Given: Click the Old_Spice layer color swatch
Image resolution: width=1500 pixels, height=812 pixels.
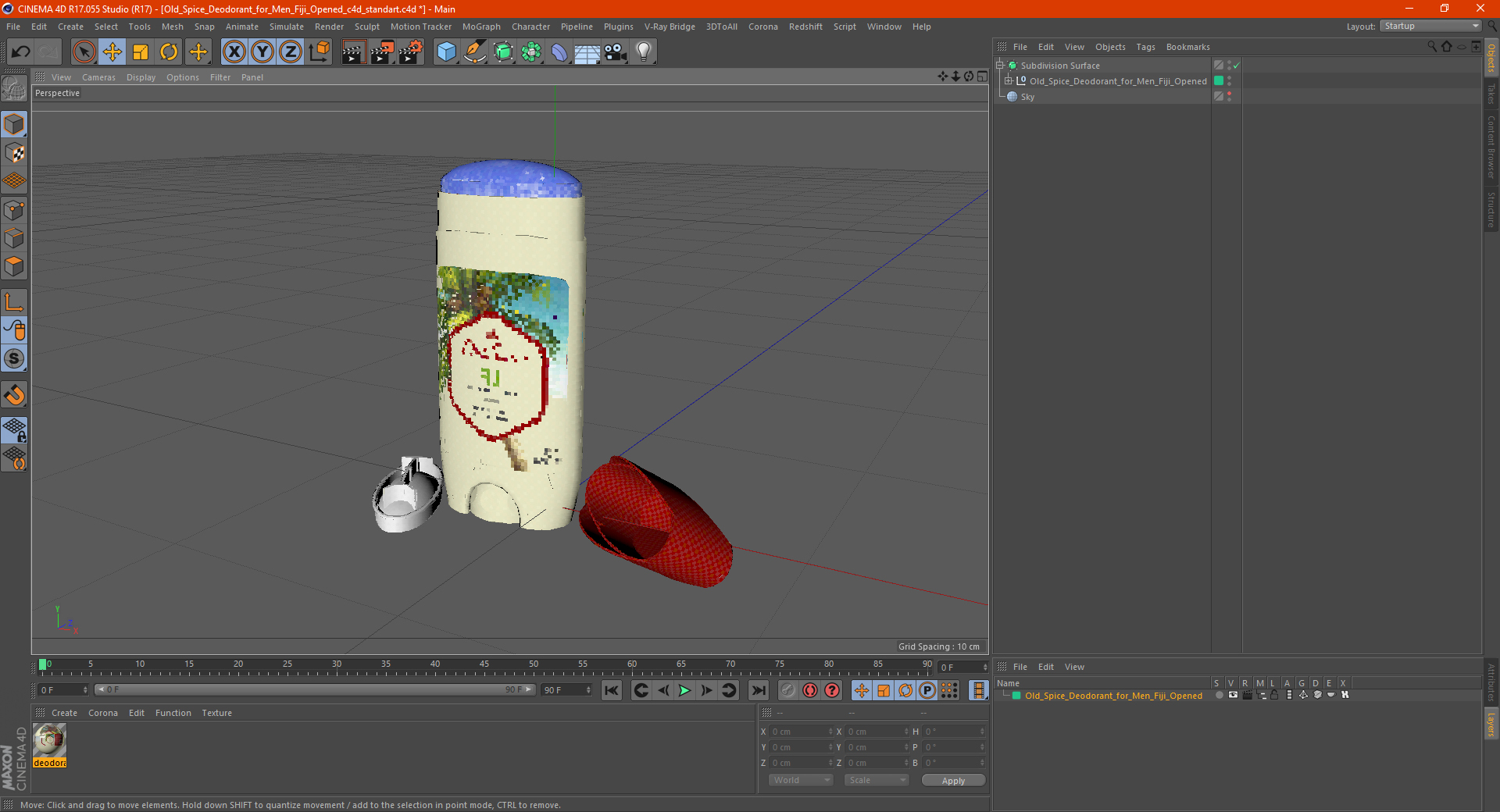Looking at the screenshot, I should tap(1016, 695).
